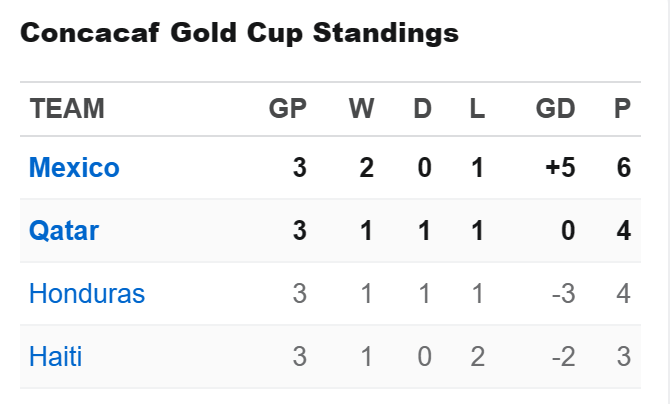670x404 pixels.
Task: Click the P points column header
Action: pyautogui.click(x=623, y=109)
